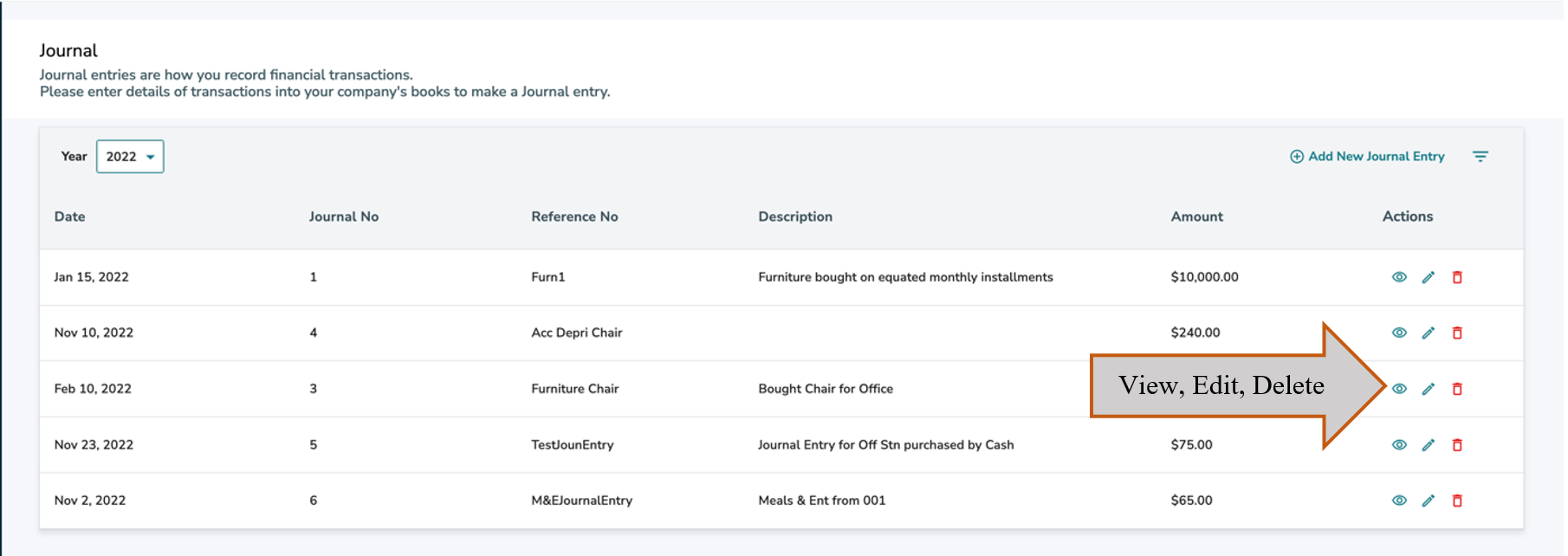Viewport: 1568px width, 556px height.
Task: Open the filter icon next to Add New Journal Entry
Action: (1481, 157)
